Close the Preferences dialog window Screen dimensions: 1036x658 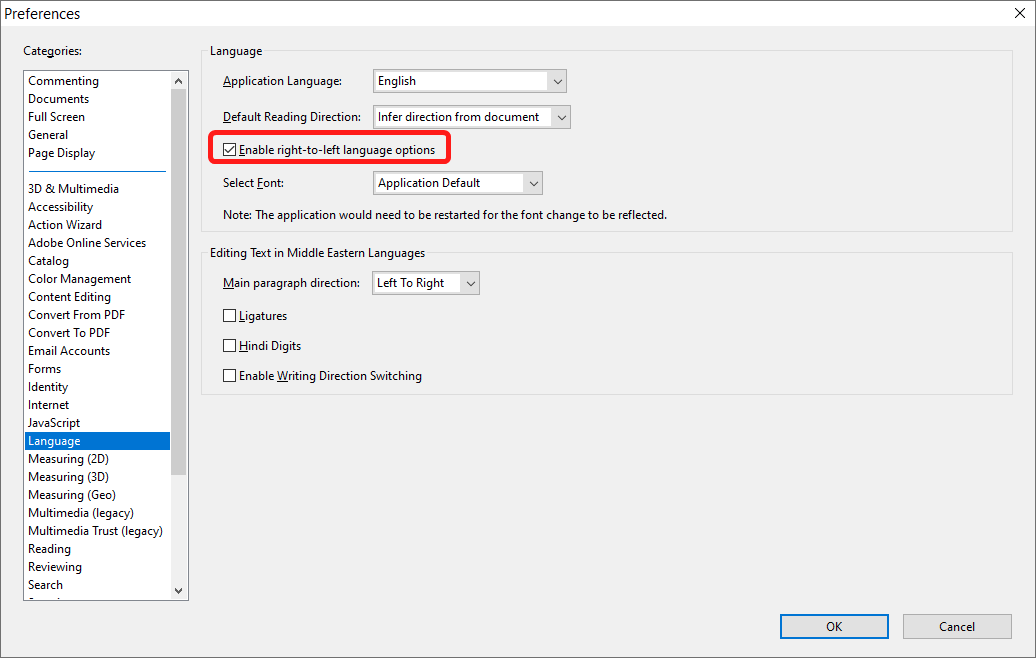(1018, 14)
